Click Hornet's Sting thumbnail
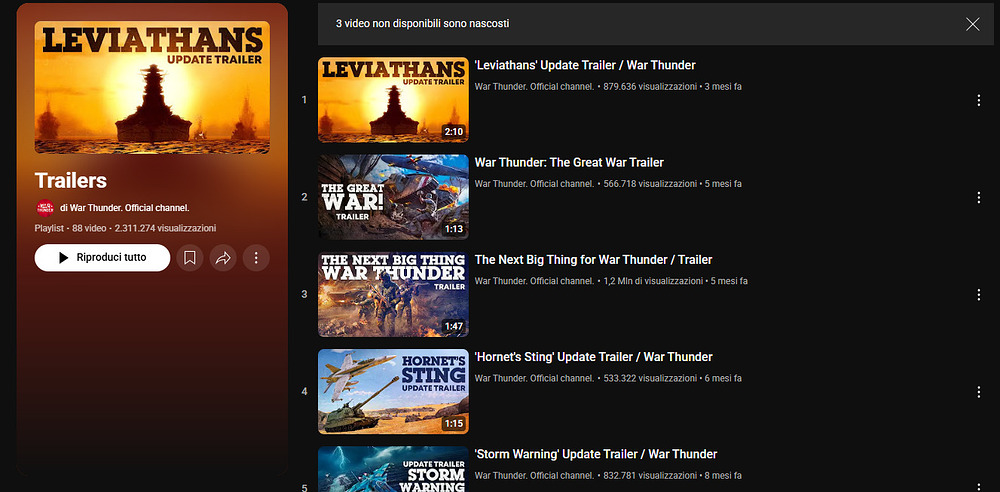The width and height of the screenshot is (1000, 492). (393, 391)
